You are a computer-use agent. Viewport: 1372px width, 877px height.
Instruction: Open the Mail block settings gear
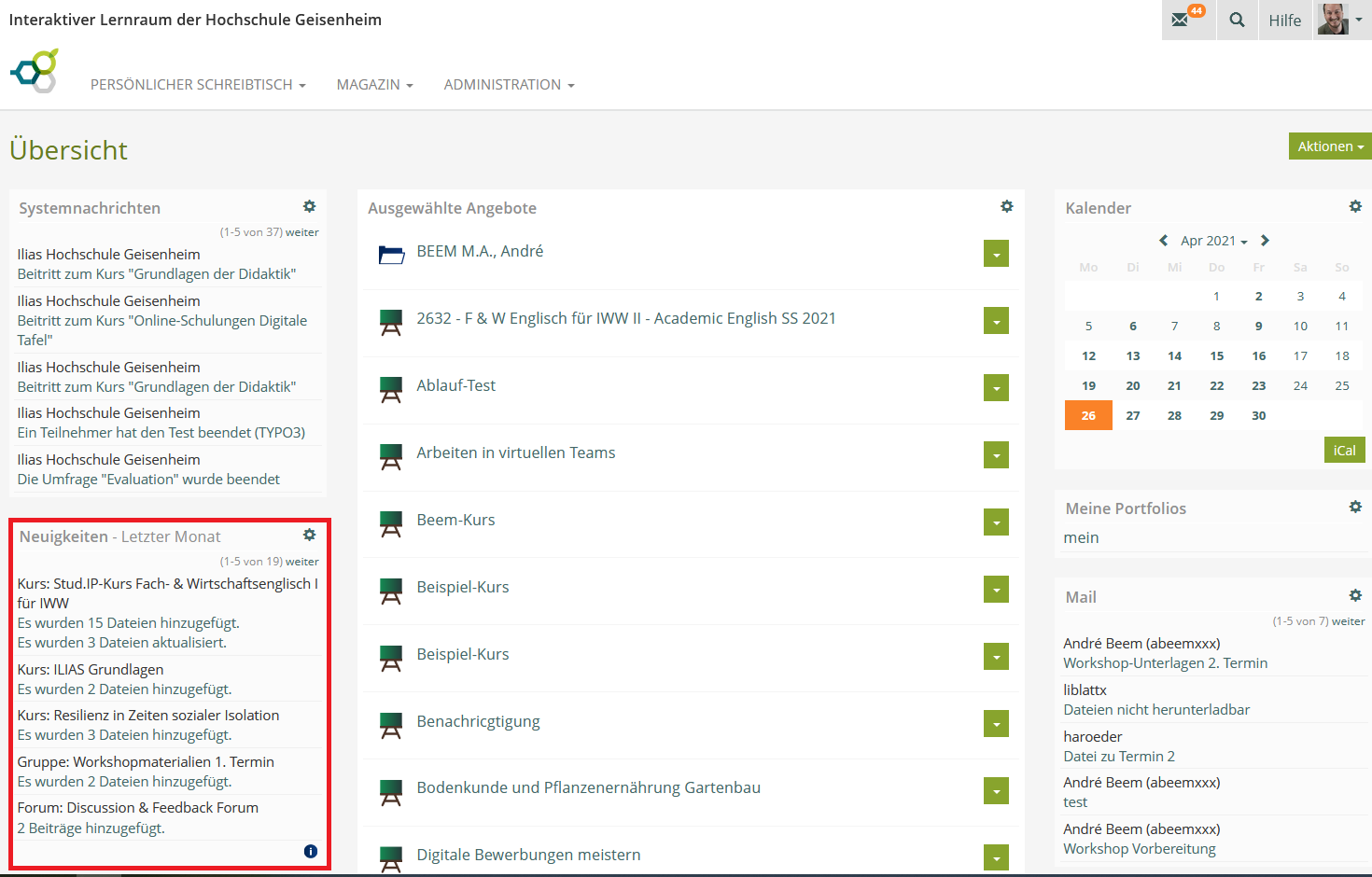click(x=1355, y=595)
